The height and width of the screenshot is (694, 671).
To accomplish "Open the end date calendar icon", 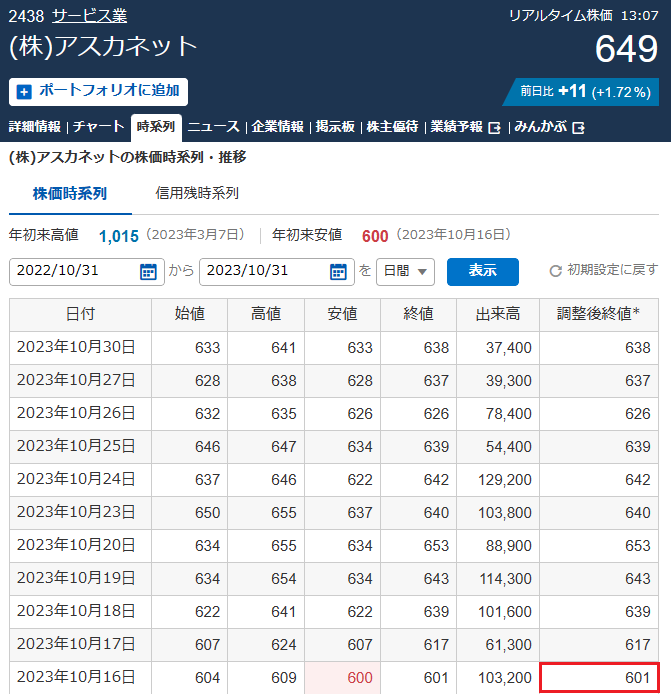I will (x=338, y=271).
